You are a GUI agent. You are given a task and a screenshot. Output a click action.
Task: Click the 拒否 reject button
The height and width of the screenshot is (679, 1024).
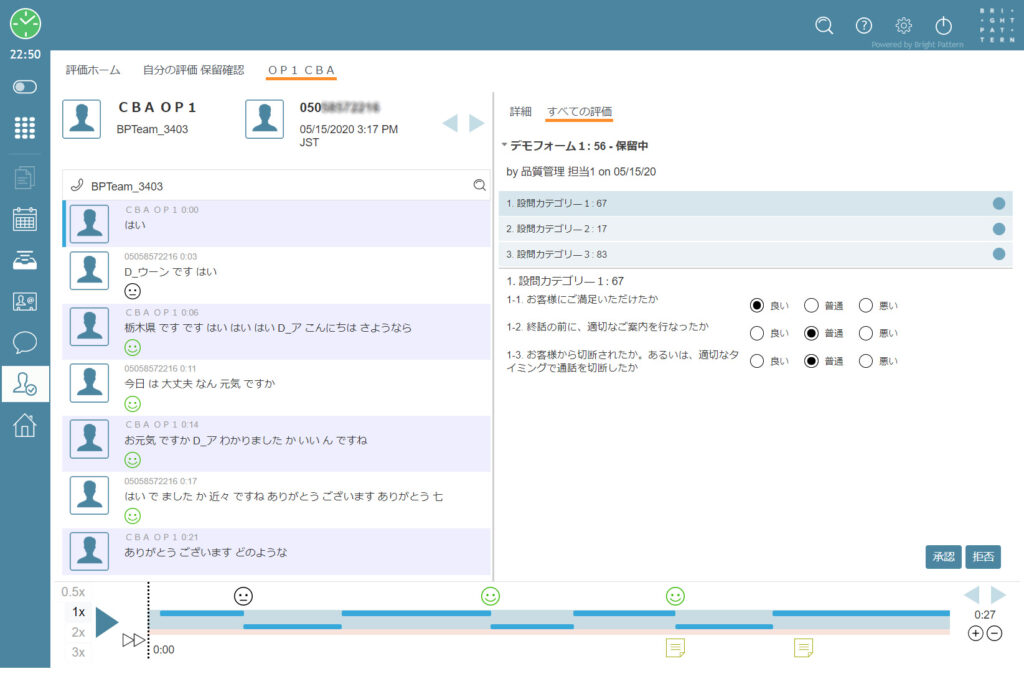point(983,557)
